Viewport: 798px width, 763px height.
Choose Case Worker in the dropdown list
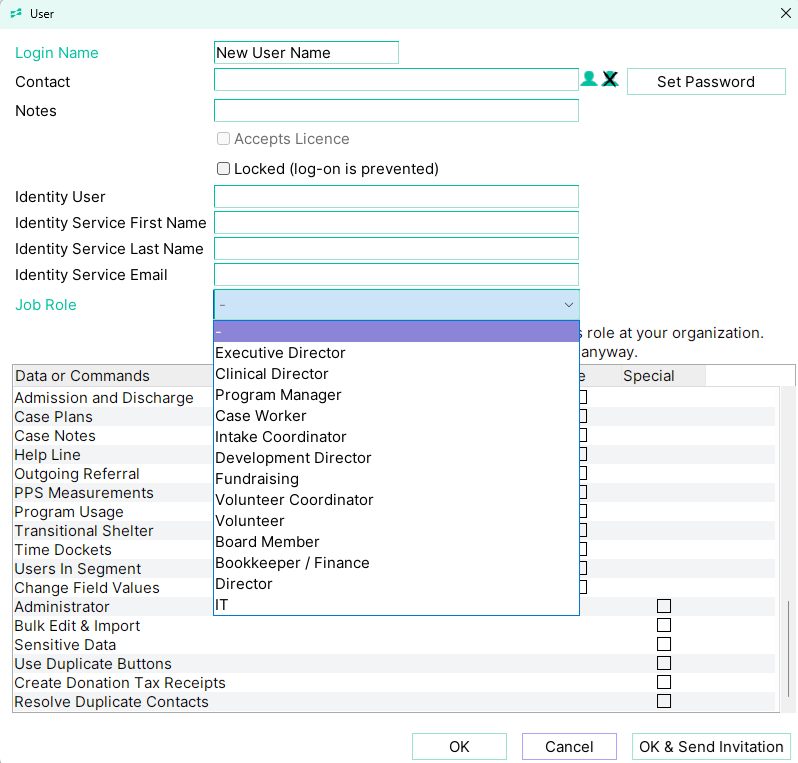(261, 416)
